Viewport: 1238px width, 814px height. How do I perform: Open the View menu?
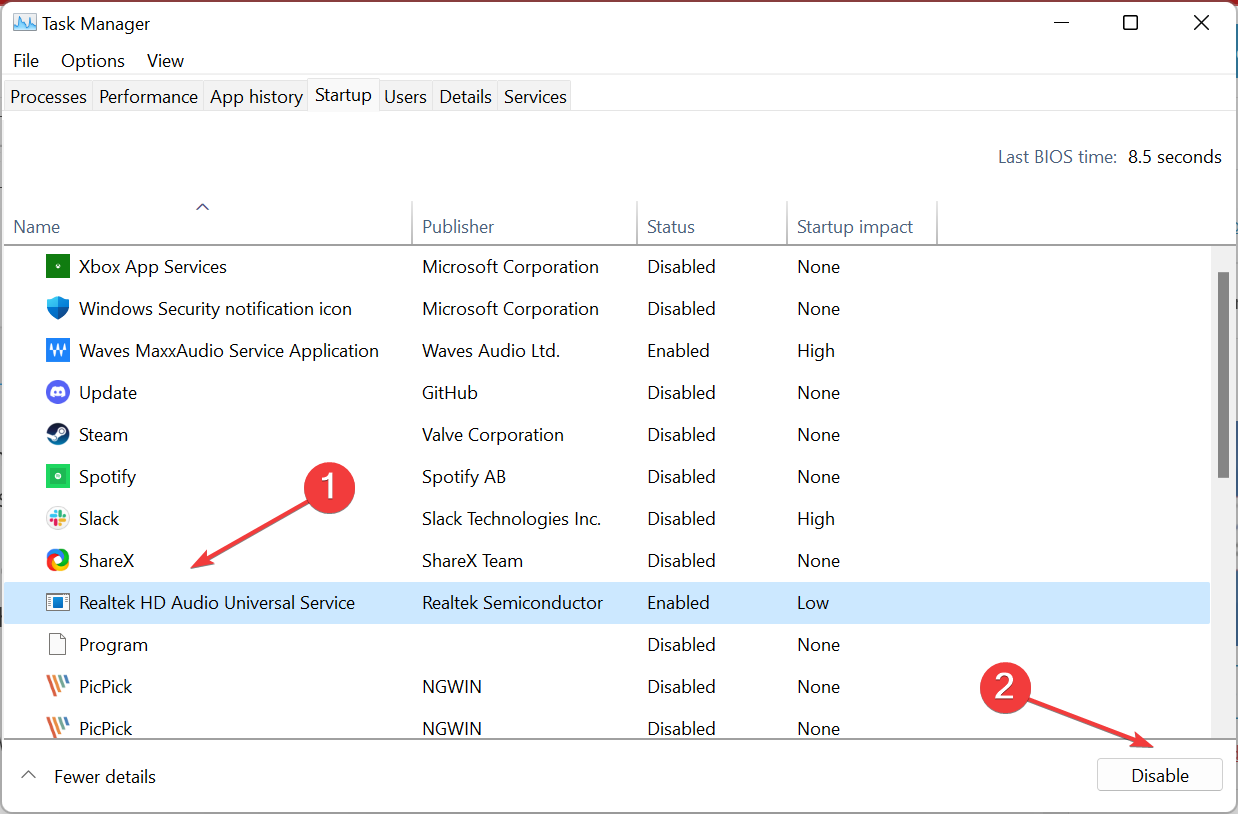point(166,61)
